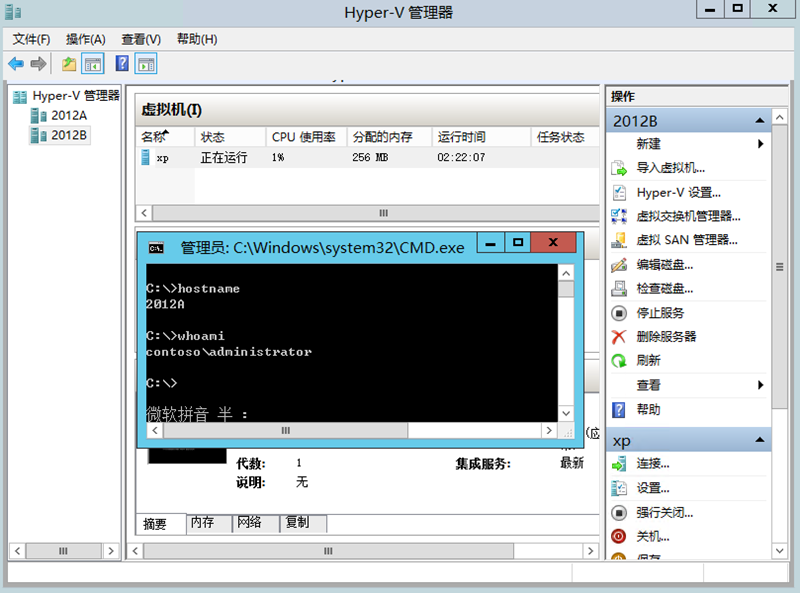Sort by the 状态 column header
Viewport: 800px width, 593px height.
click(x=230, y=137)
